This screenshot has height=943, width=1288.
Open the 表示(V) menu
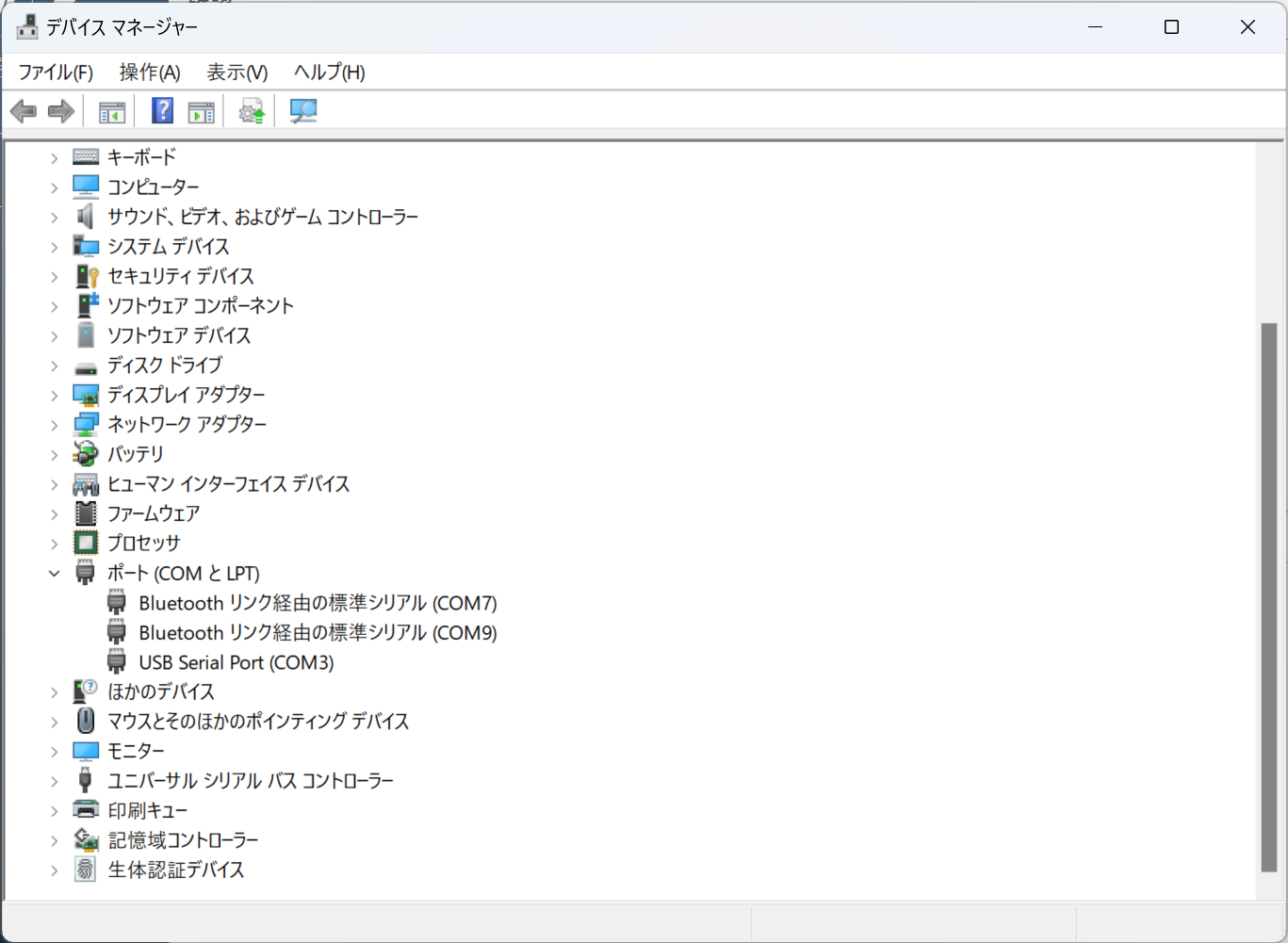pos(236,72)
